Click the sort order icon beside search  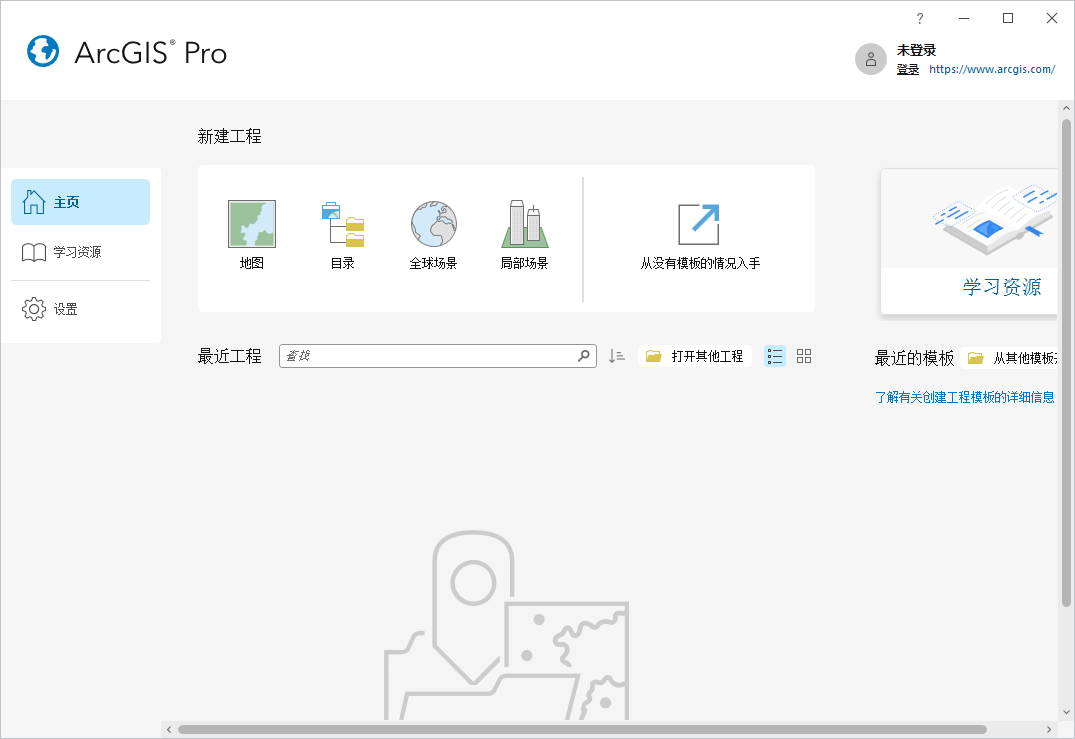tap(616, 355)
